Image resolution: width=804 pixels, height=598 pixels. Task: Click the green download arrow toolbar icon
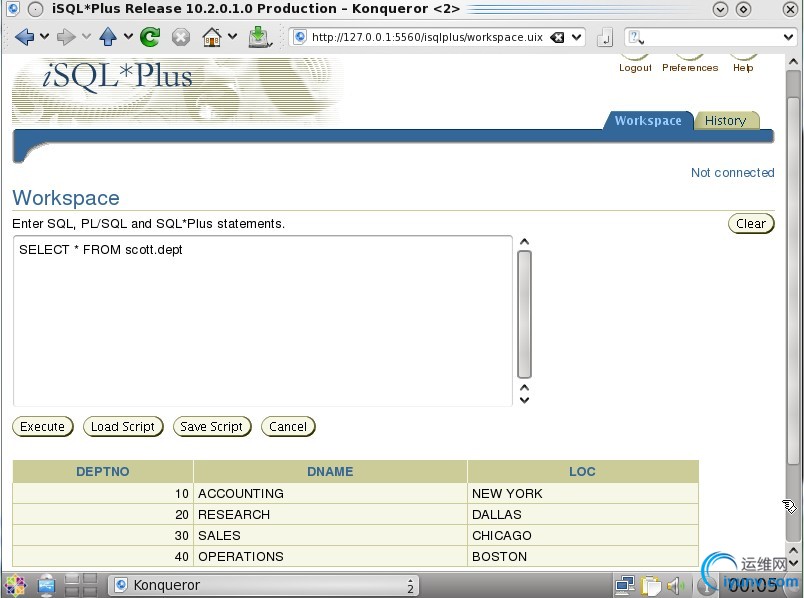coord(259,37)
